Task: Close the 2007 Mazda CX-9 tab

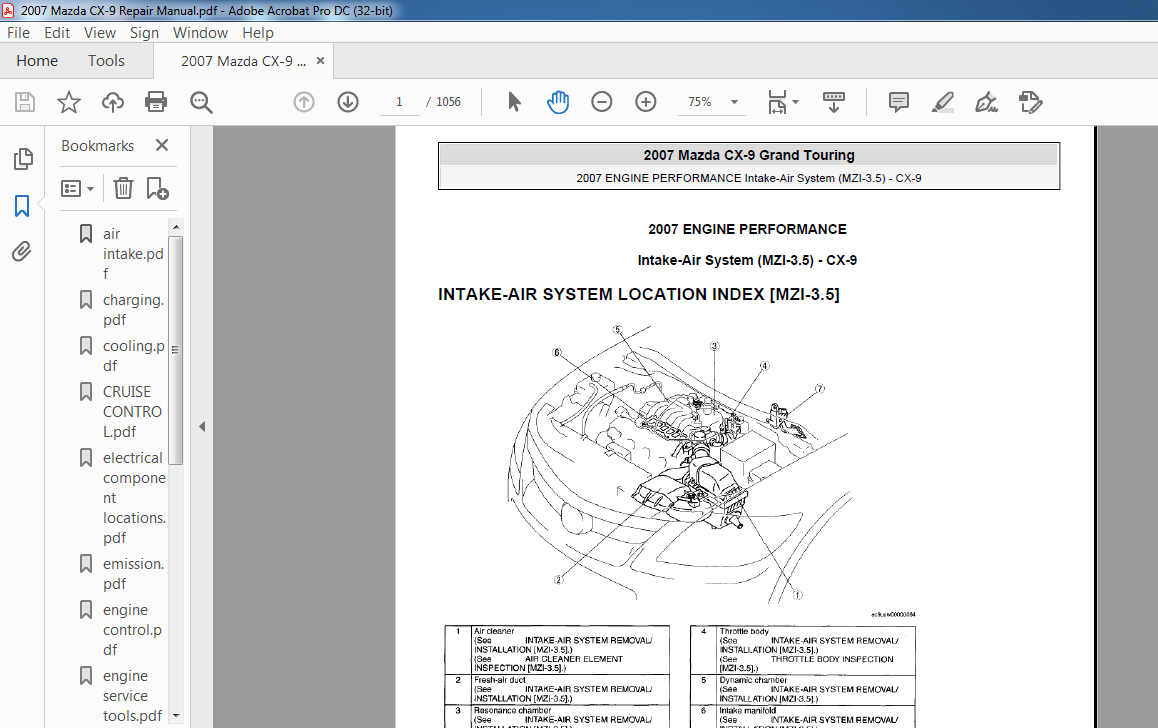Action: [321, 61]
